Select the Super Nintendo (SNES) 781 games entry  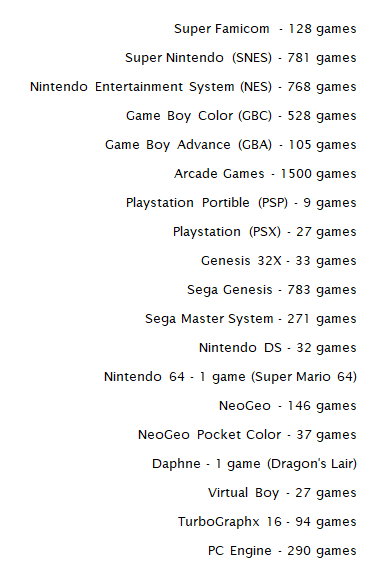240,58
